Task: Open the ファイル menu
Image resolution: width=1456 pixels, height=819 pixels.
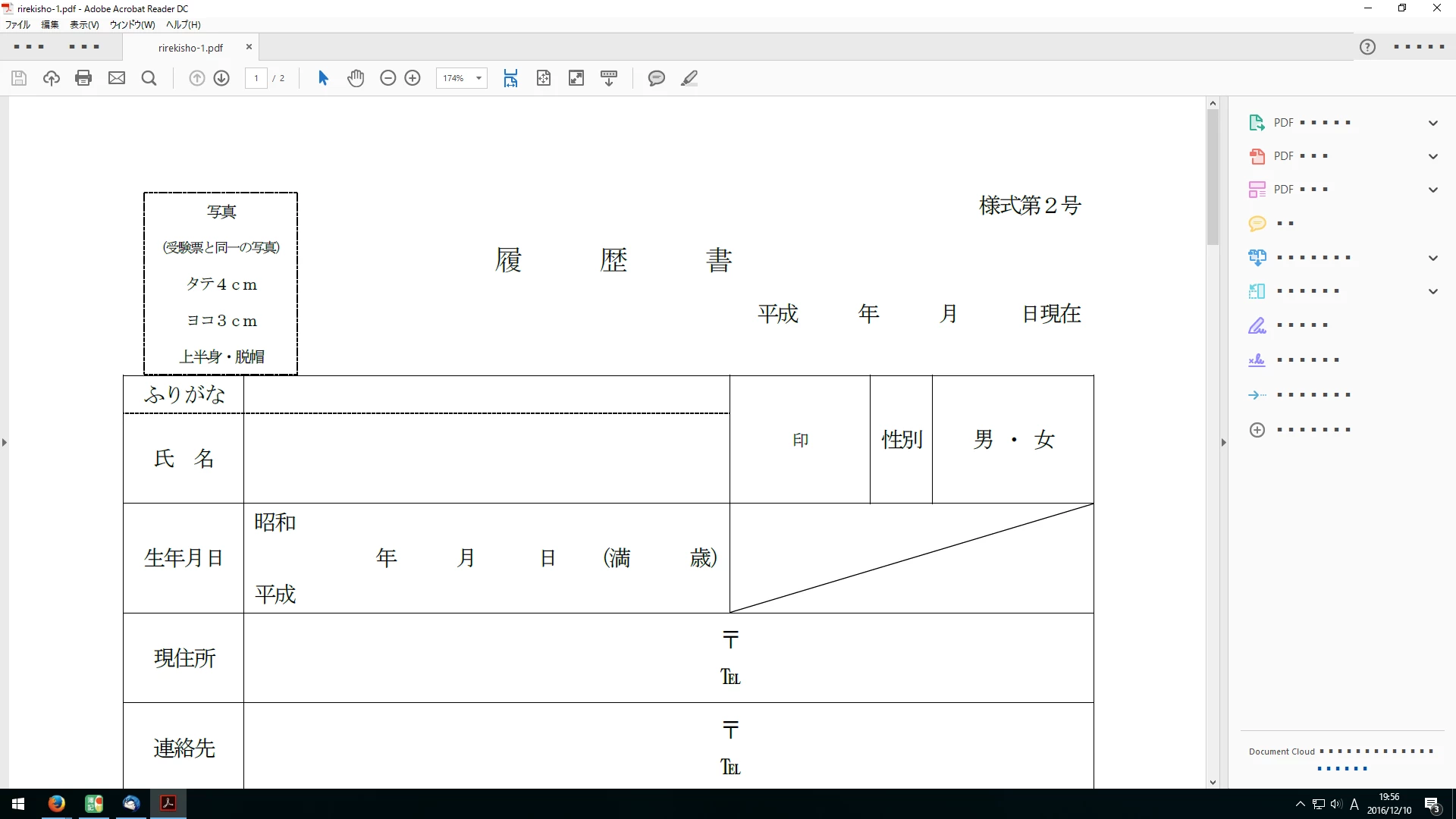Action: tap(17, 24)
